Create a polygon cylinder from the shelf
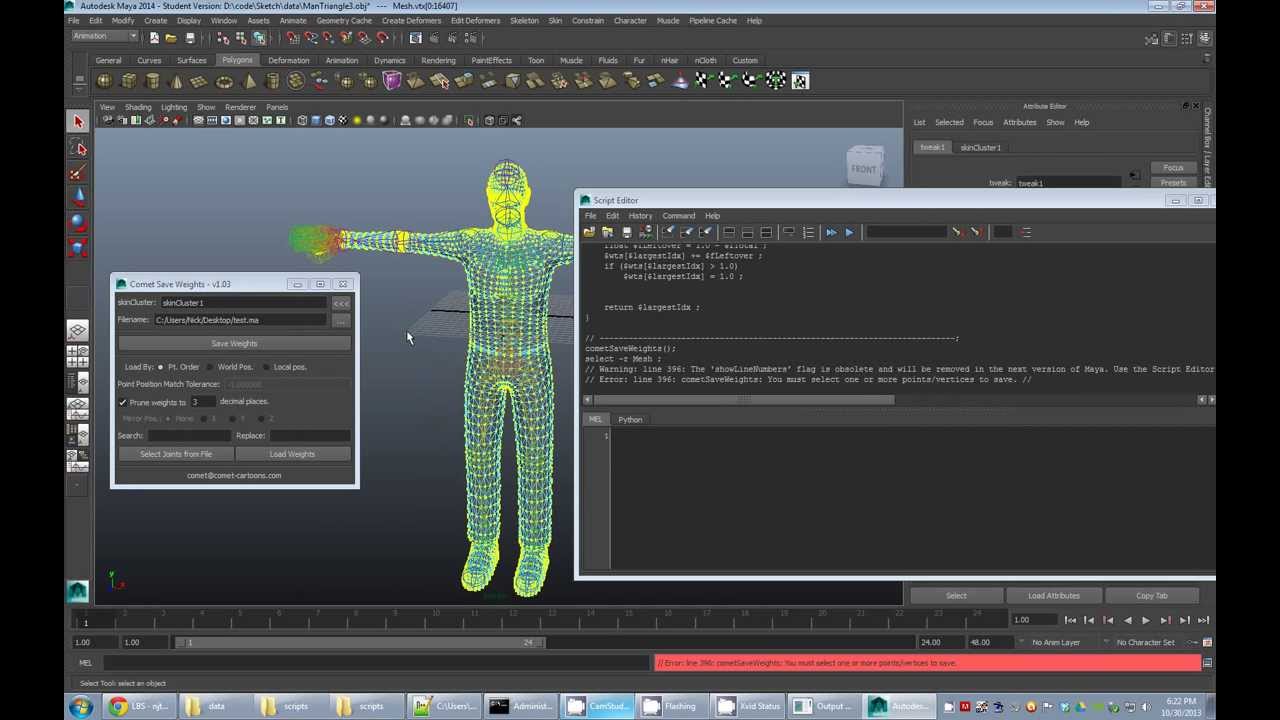Image resolution: width=1280 pixels, height=720 pixels. [152, 81]
